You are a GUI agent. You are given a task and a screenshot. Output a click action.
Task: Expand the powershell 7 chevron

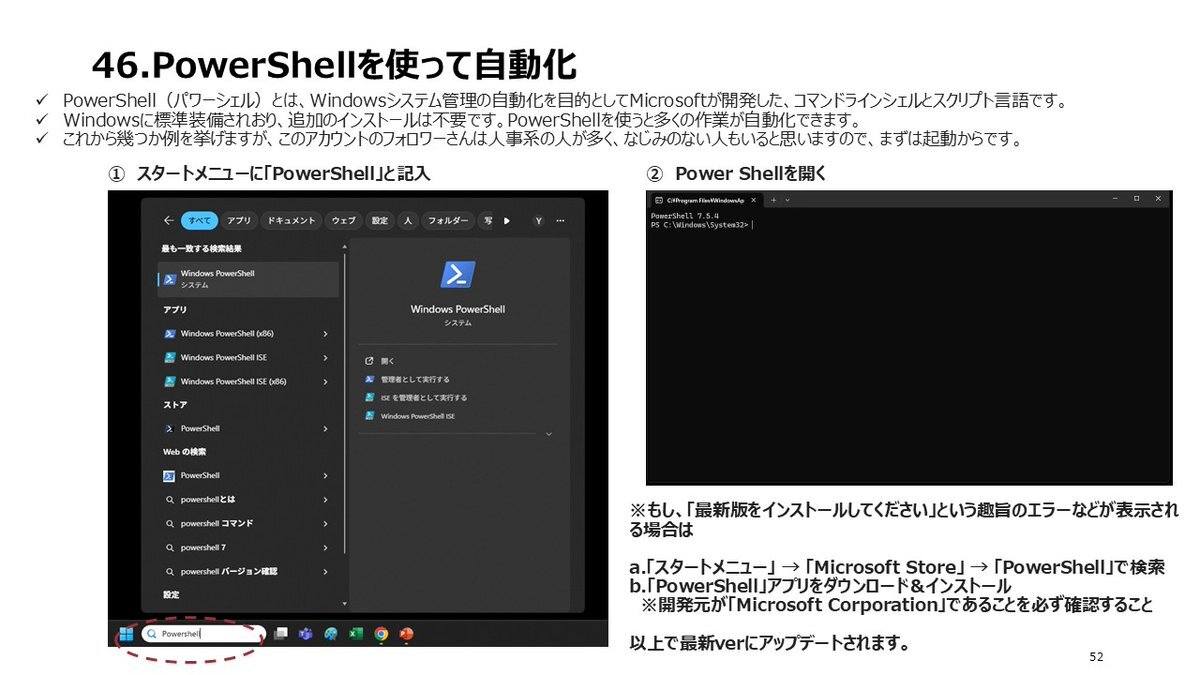coord(325,547)
